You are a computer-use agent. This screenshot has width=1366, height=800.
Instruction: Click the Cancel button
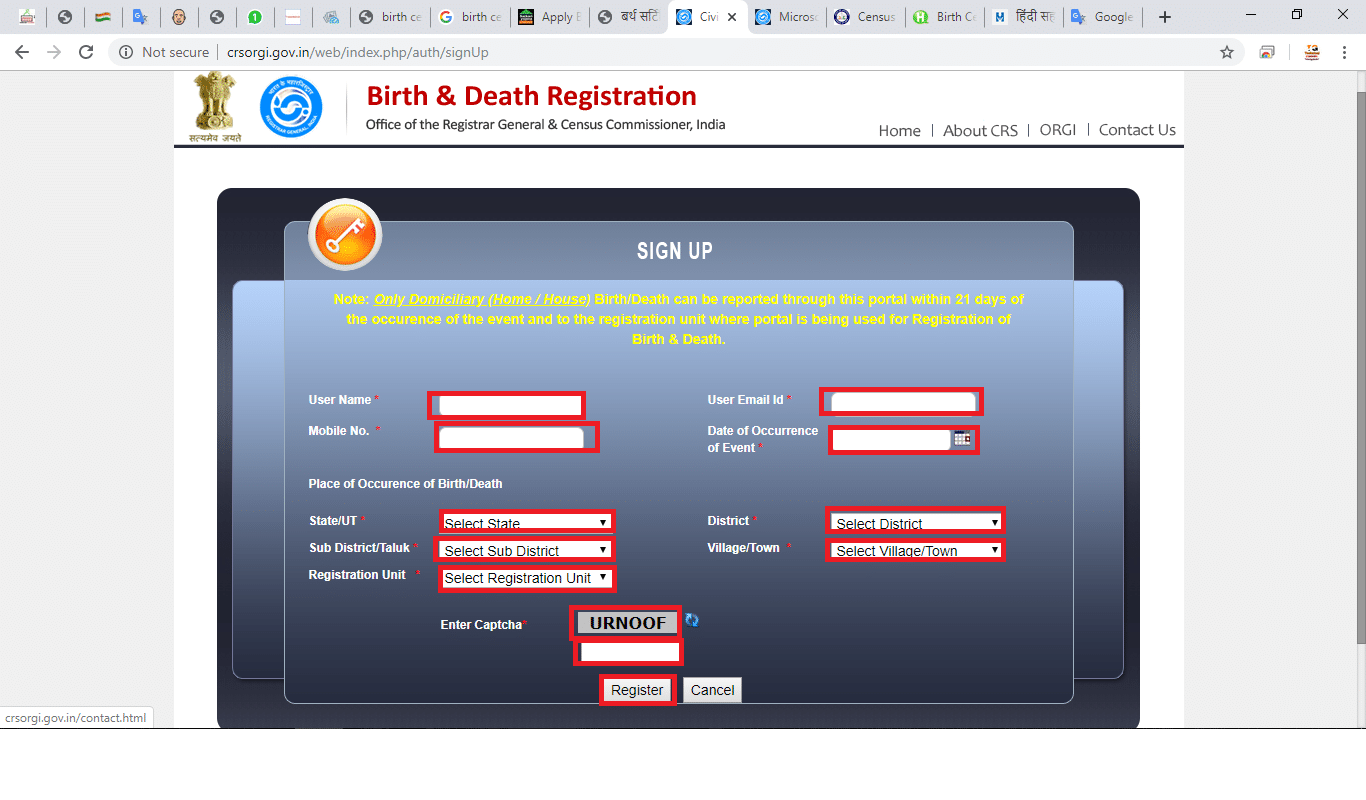coord(713,690)
